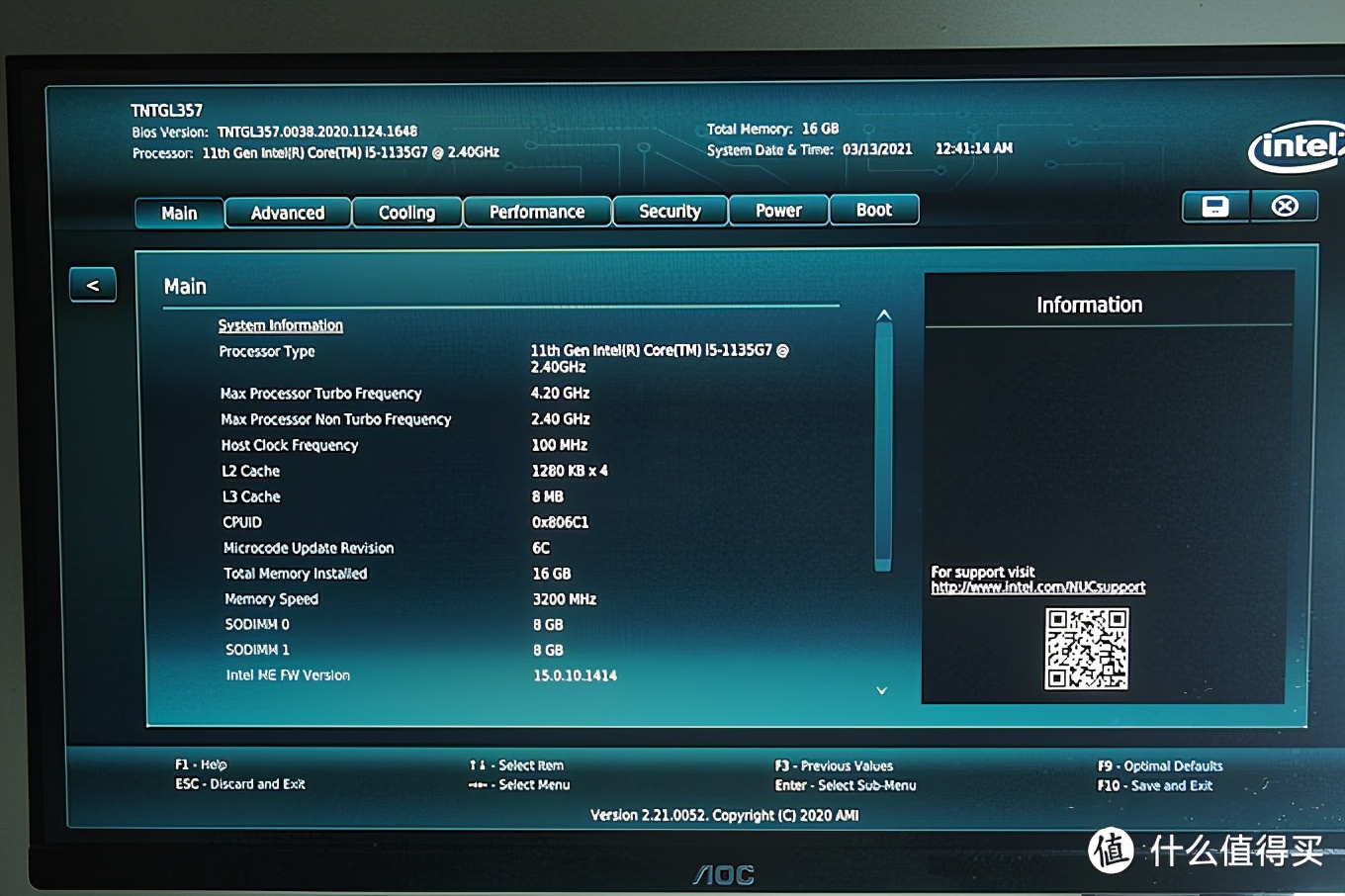This screenshot has width=1345, height=896.
Task: Select the CPUID label
Action: (242, 522)
